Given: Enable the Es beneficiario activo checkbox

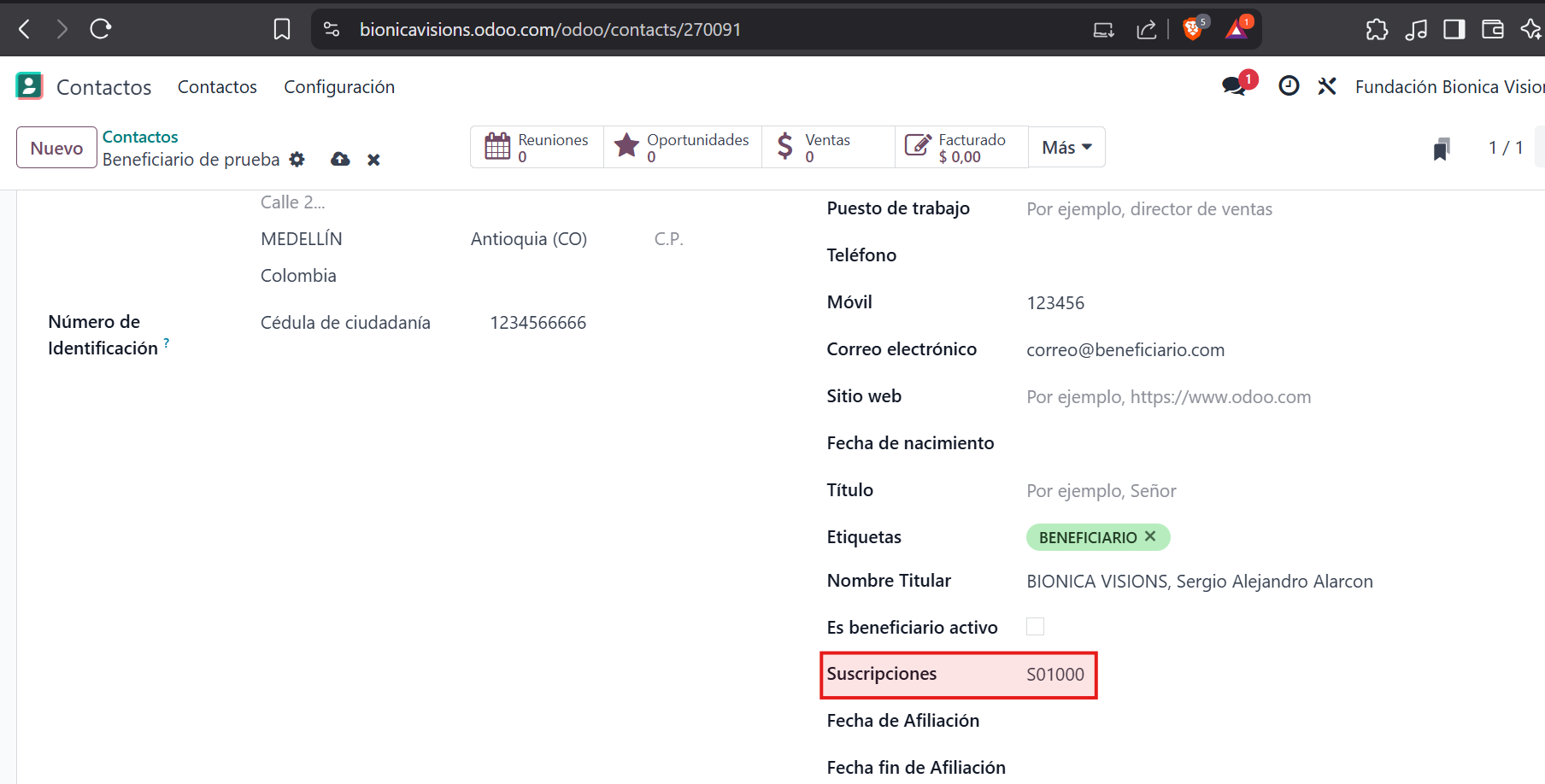Looking at the screenshot, I should (x=1035, y=627).
